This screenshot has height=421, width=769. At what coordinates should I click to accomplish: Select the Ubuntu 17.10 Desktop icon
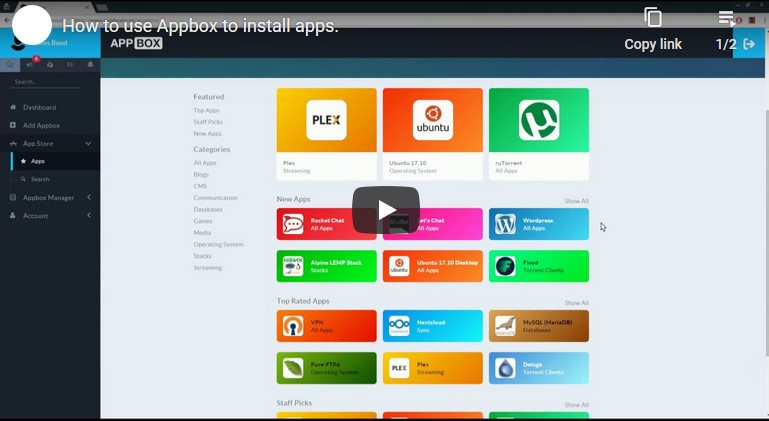(399, 266)
